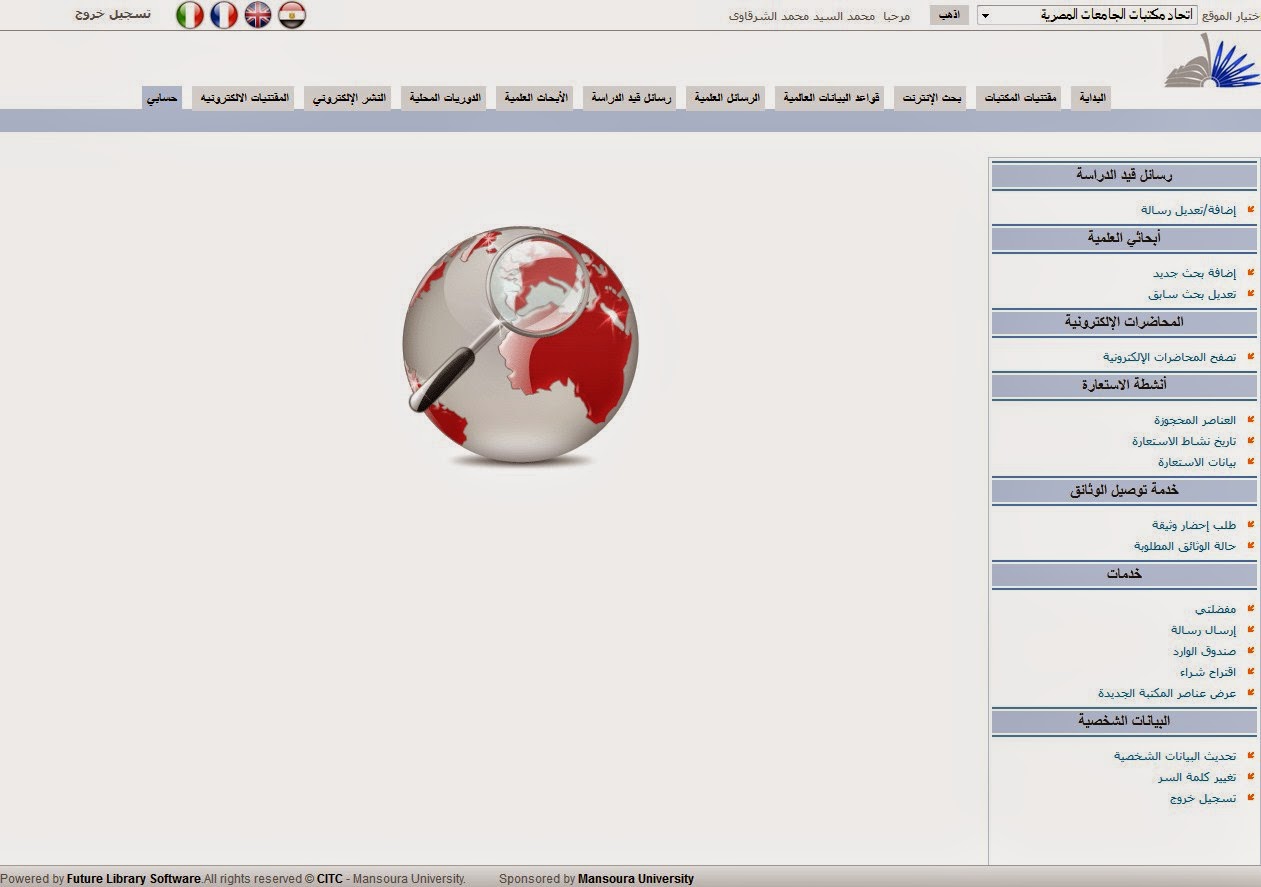Click تسجيل خروج link at top left

point(113,15)
